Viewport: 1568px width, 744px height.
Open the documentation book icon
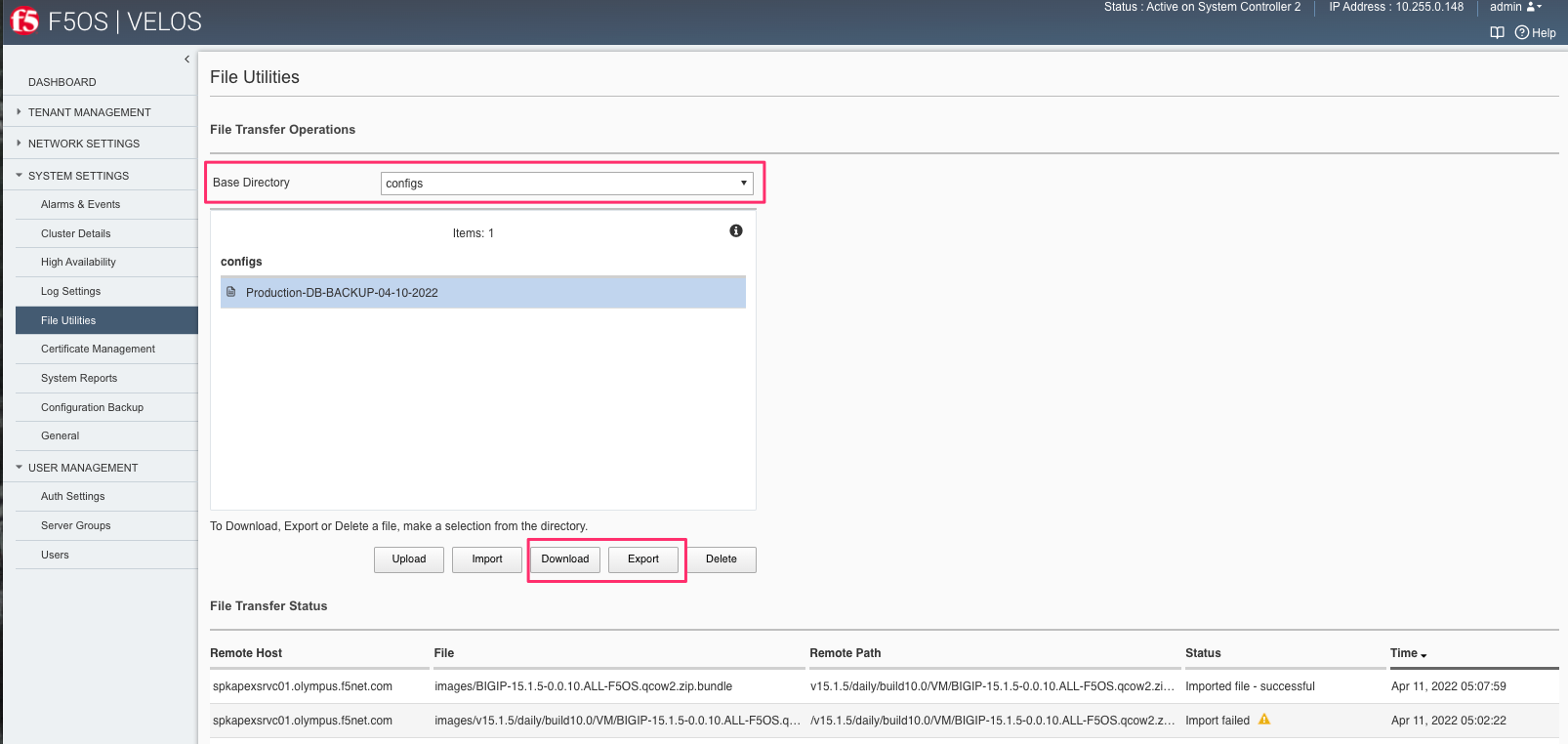[1497, 32]
